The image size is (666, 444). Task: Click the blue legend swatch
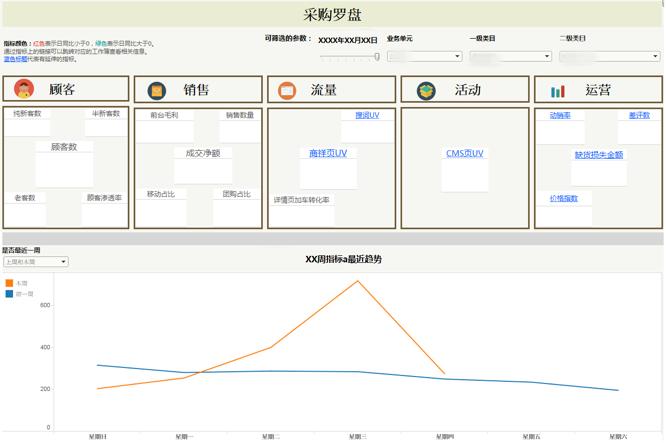(9, 294)
